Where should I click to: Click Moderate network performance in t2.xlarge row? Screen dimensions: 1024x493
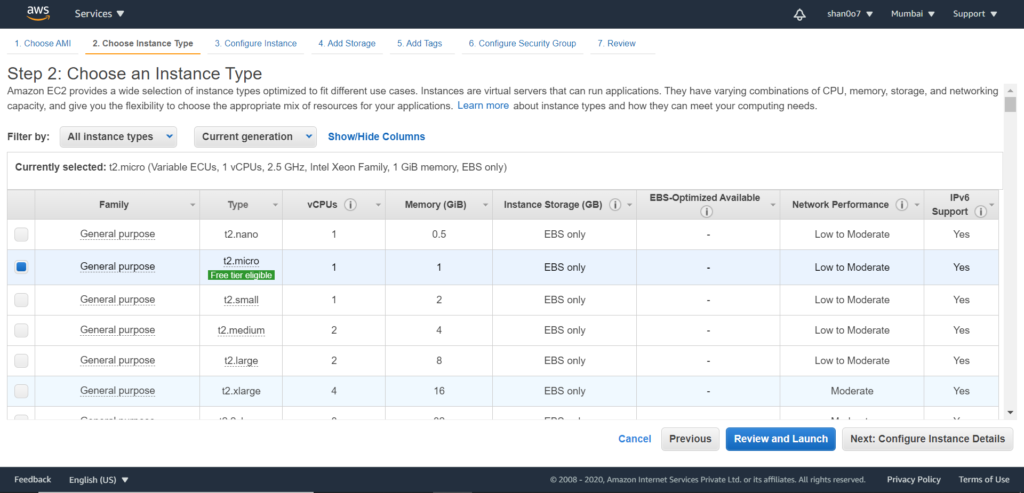[x=852, y=390]
